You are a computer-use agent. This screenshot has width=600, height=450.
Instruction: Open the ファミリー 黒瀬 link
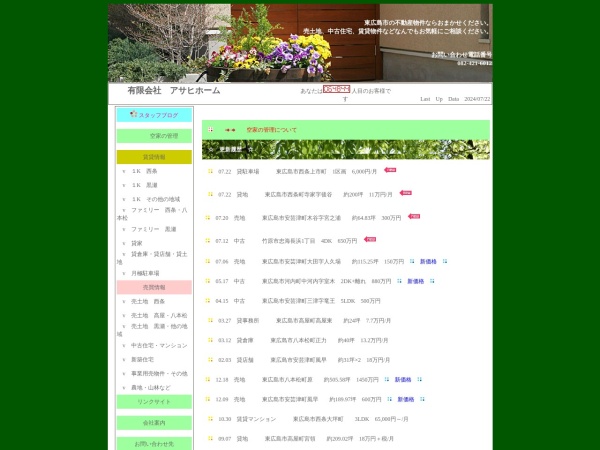point(153,229)
